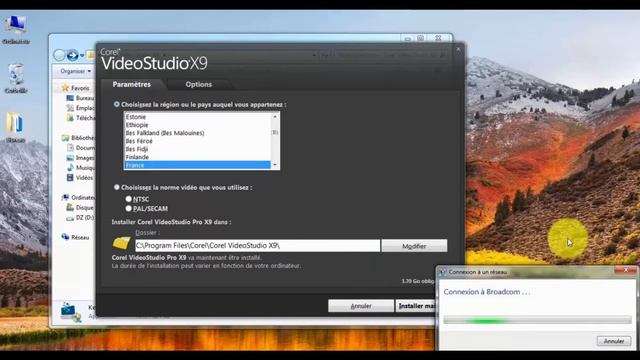Click the Modifier button
640x360 pixels.
click(414, 246)
